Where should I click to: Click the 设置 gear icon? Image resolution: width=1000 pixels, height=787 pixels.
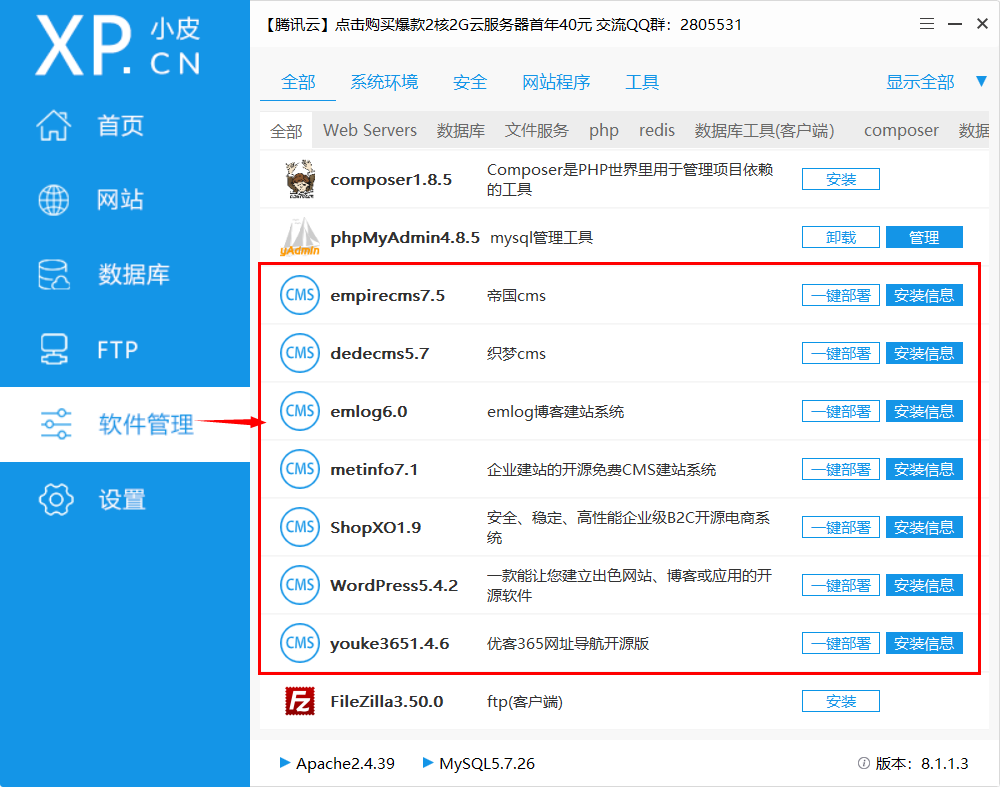click(56, 499)
